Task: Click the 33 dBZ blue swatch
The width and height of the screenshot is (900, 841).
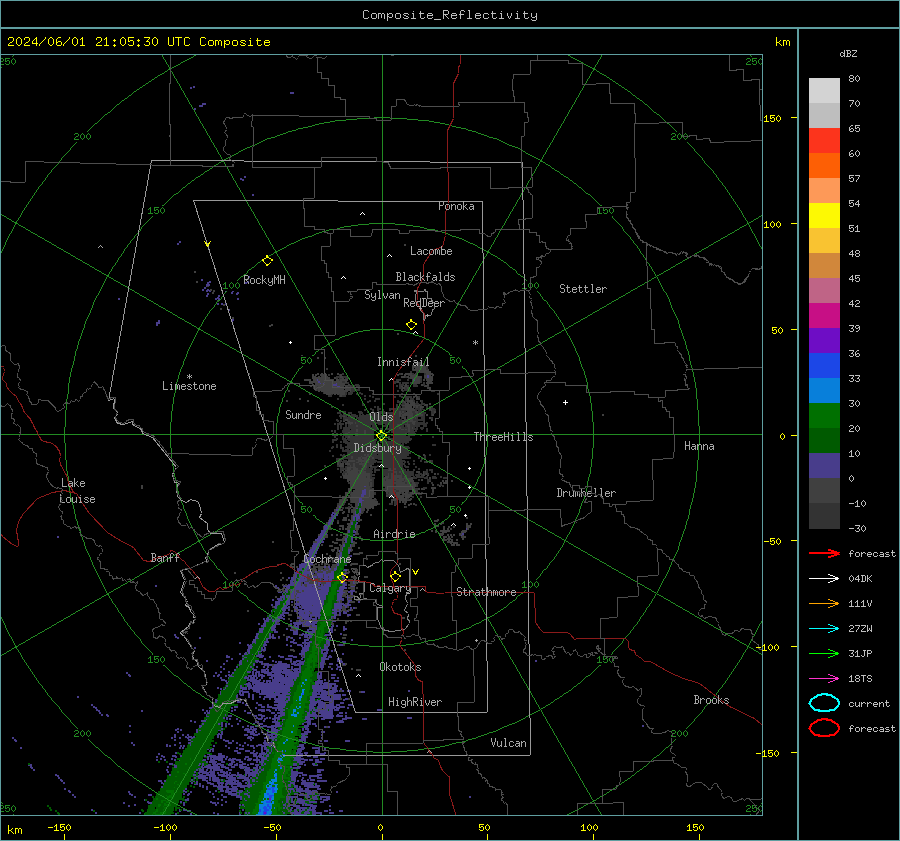Action: point(824,391)
